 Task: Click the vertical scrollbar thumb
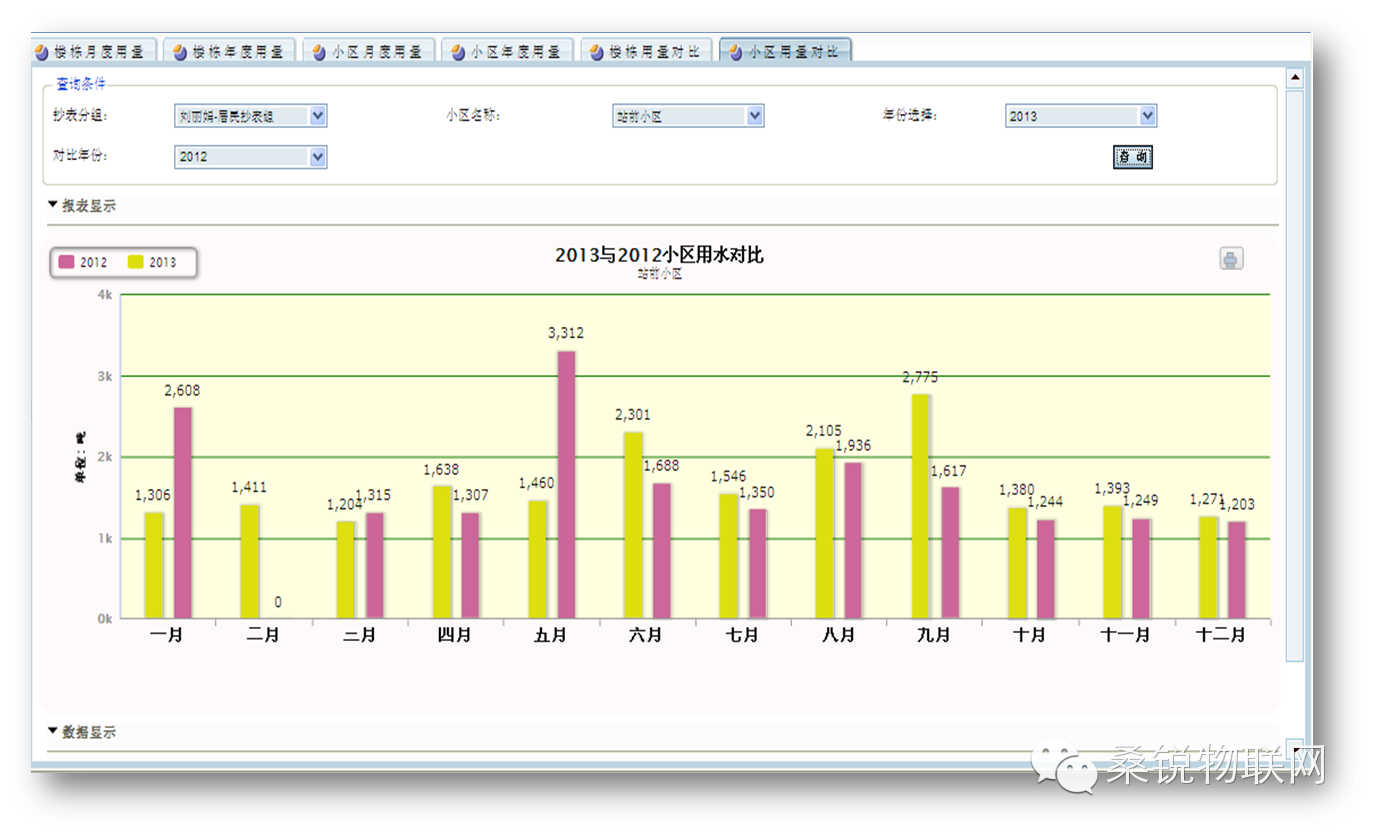point(1294,375)
